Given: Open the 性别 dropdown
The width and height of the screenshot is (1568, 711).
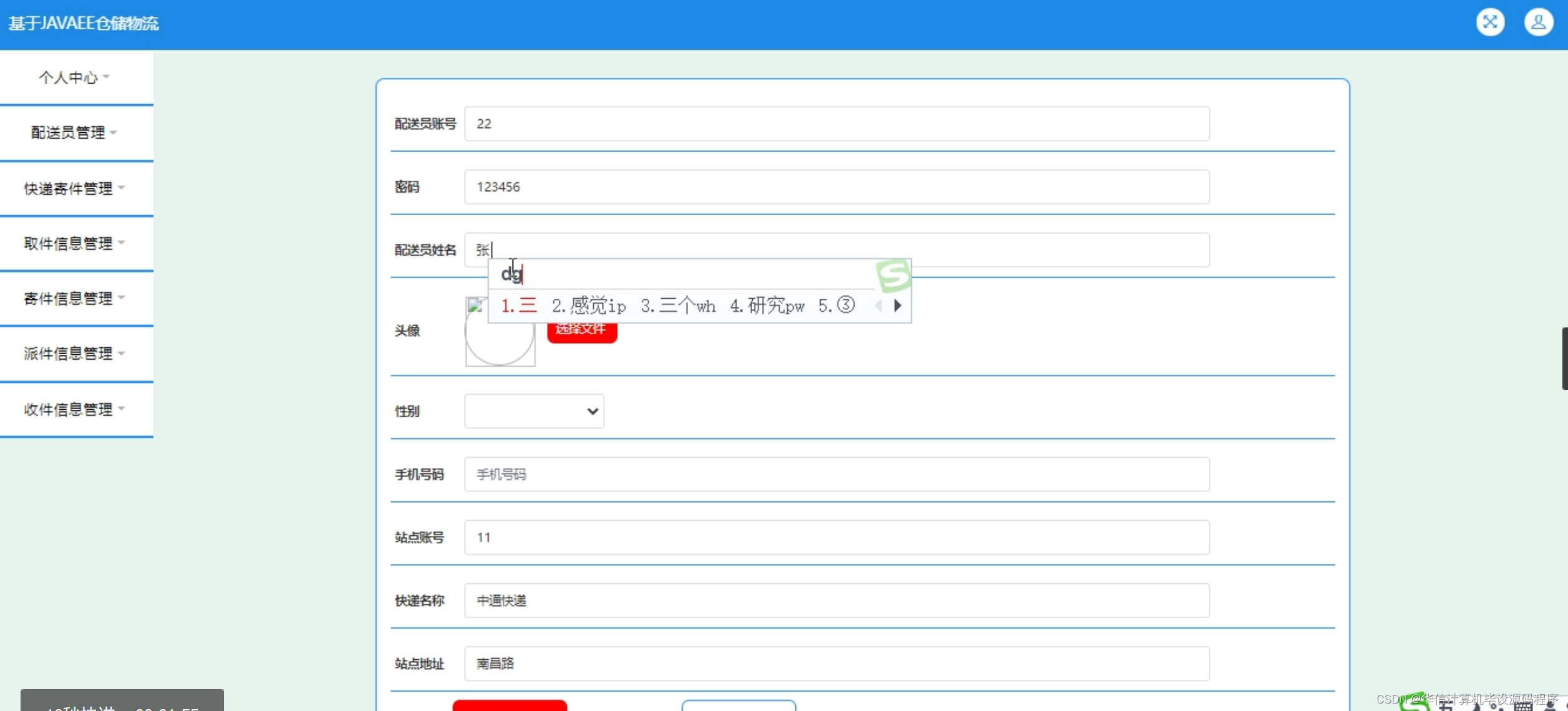Looking at the screenshot, I should tap(534, 411).
